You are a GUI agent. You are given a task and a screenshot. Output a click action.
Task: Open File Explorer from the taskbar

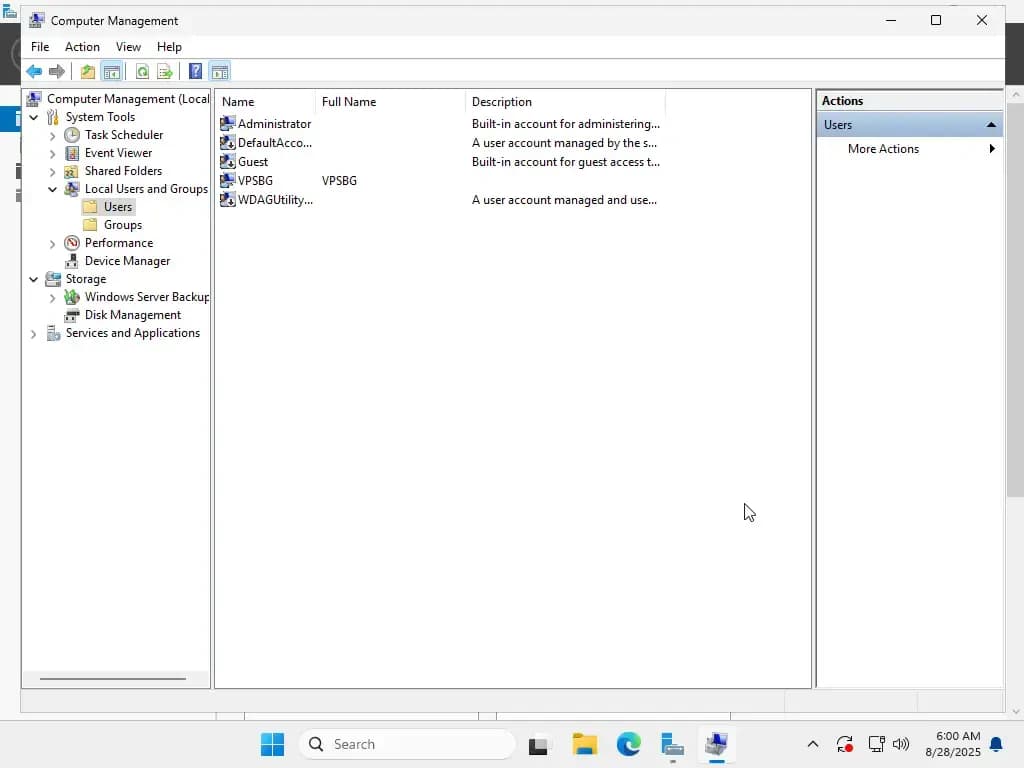[584, 744]
